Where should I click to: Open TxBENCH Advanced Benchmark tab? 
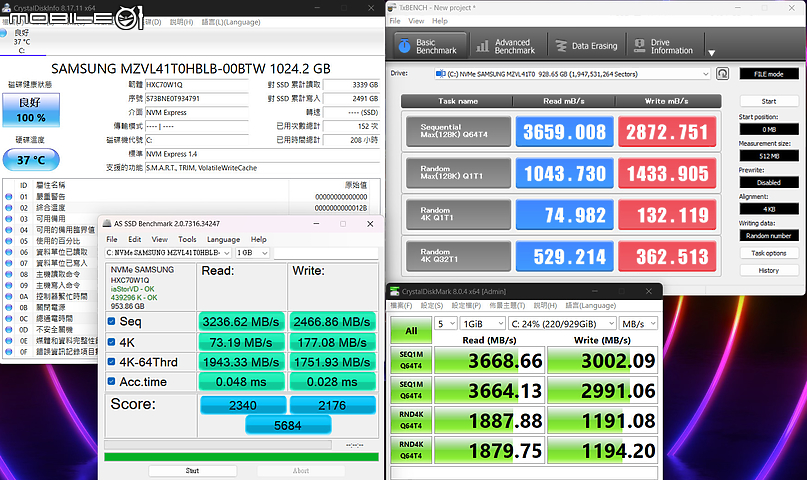507,46
